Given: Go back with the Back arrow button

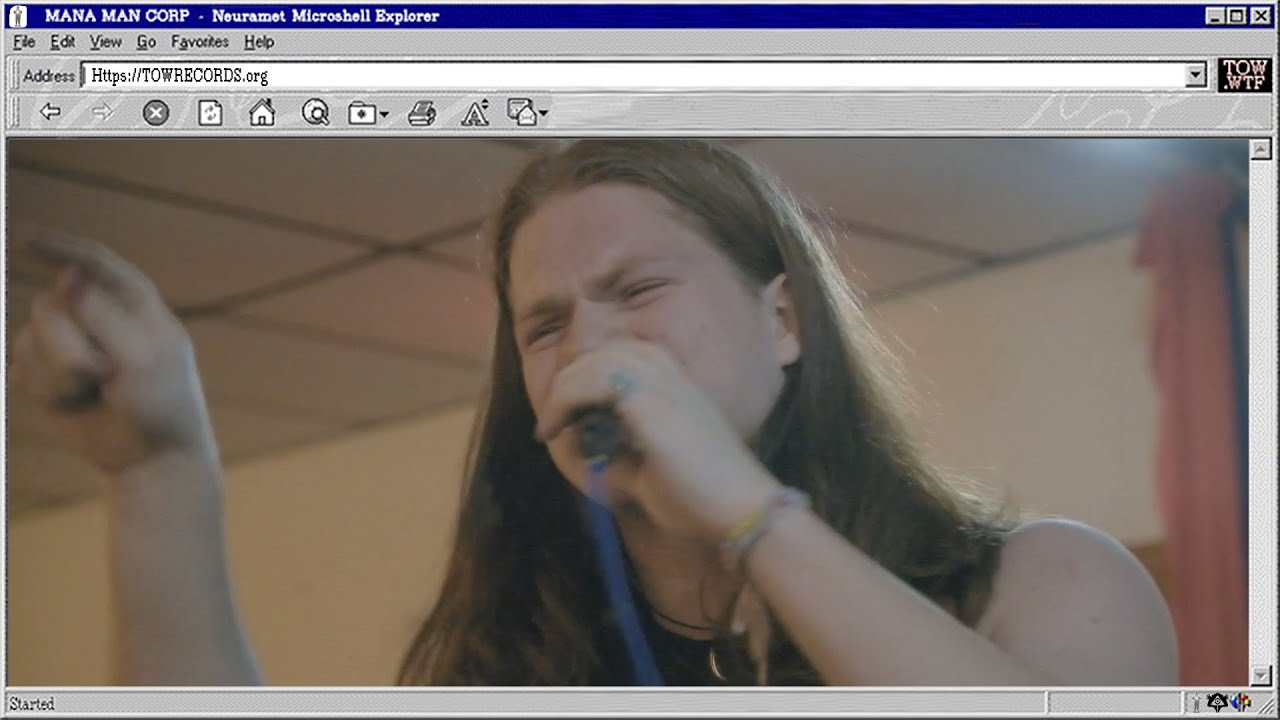Looking at the screenshot, I should 50,112.
